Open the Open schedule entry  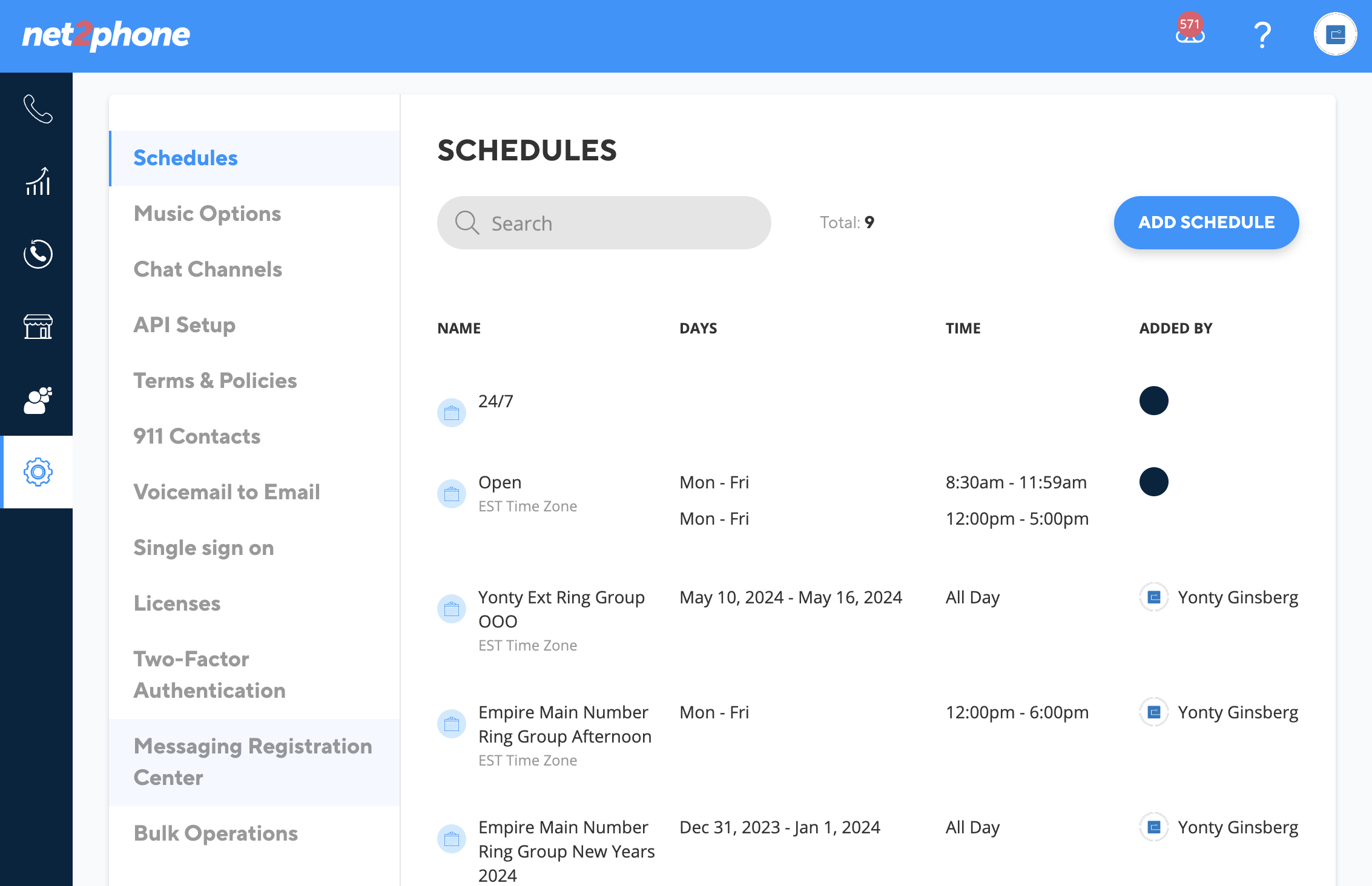click(x=500, y=482)
